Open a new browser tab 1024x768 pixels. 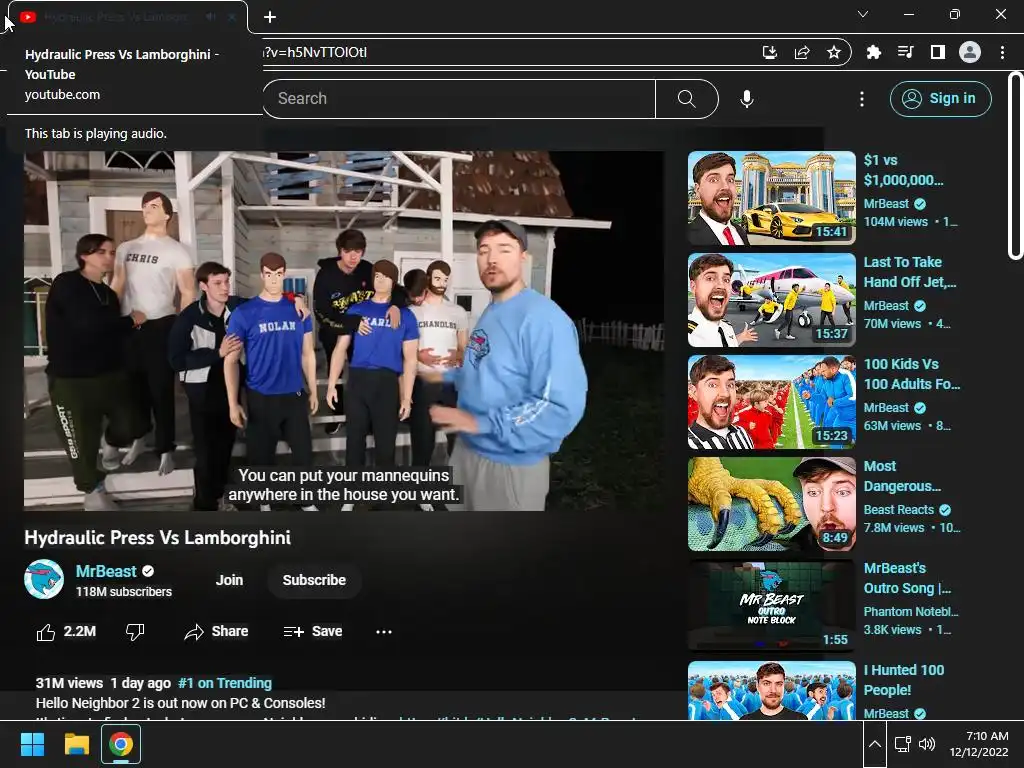click(270, 17)
